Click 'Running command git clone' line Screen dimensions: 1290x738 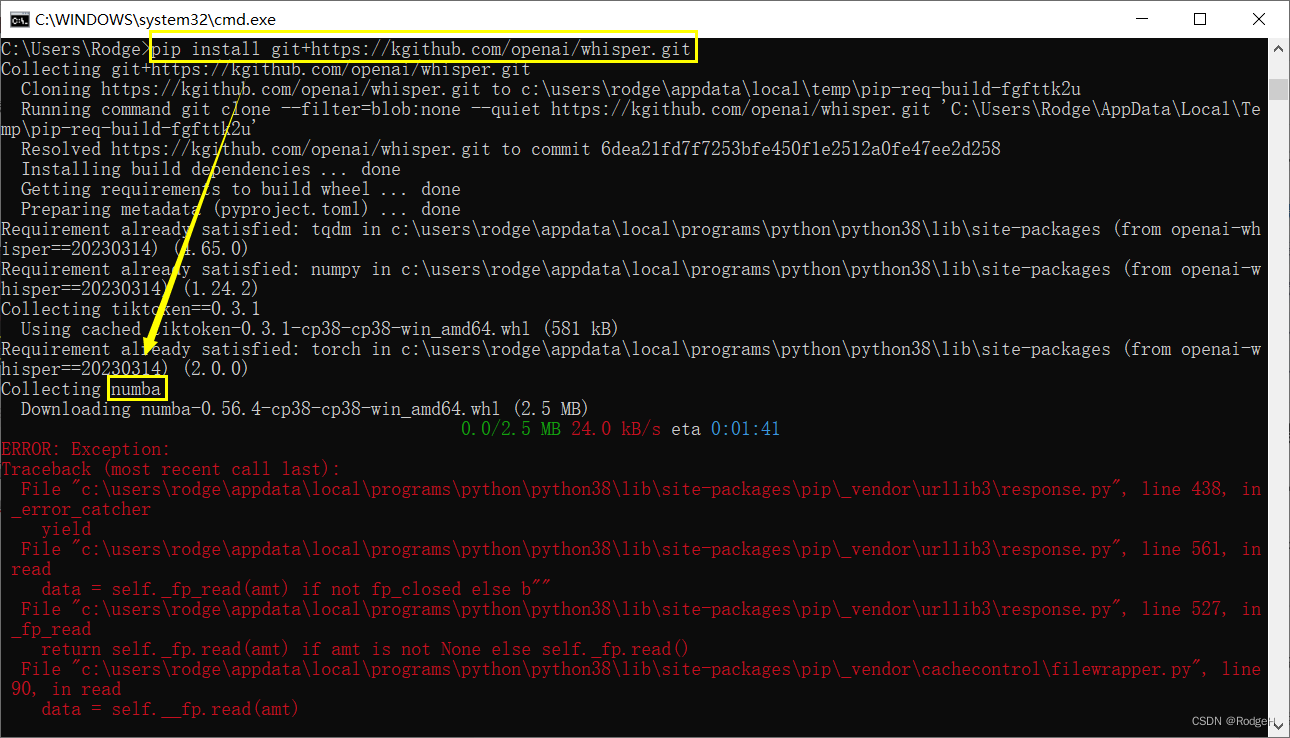641,109
